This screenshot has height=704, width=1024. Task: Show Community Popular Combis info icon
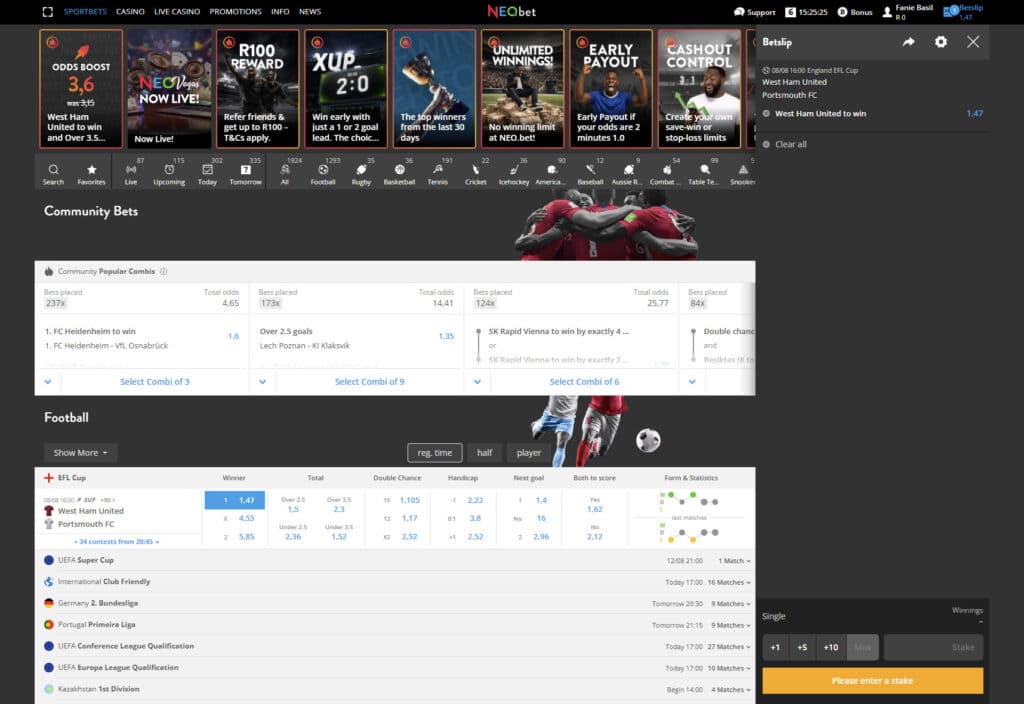163,272
